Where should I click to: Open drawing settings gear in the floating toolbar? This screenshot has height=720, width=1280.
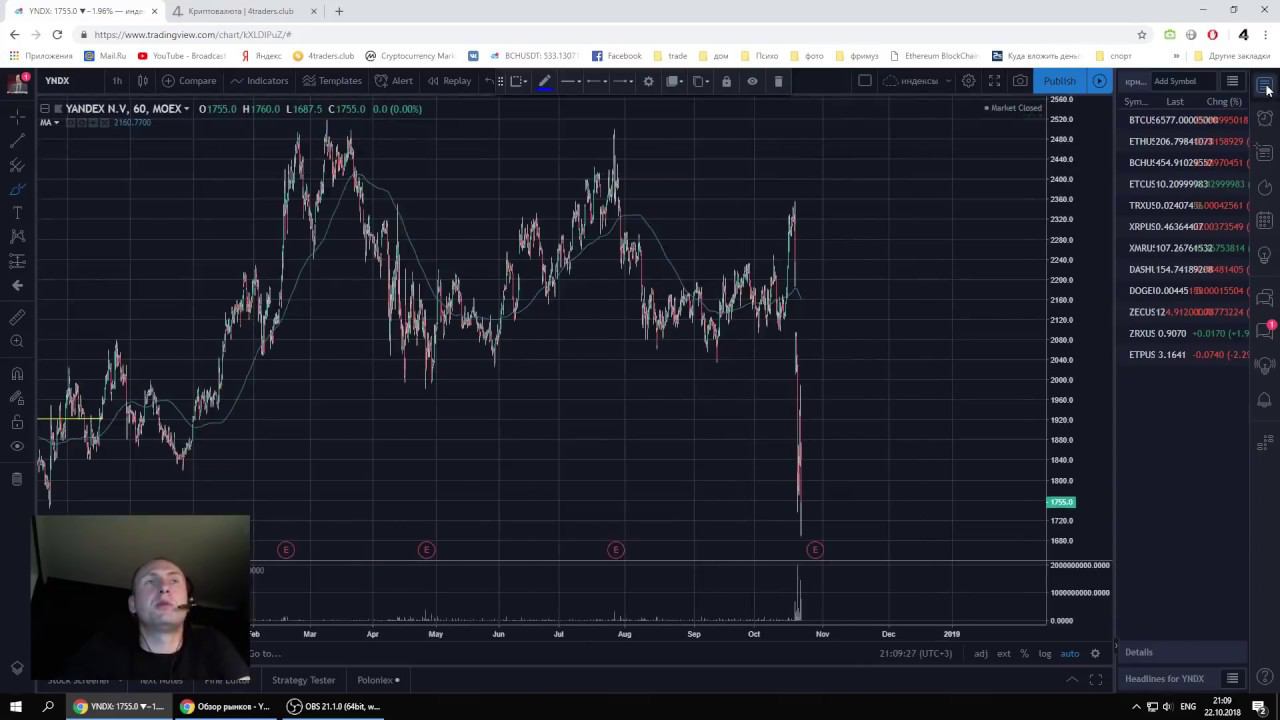click(648, 81)
